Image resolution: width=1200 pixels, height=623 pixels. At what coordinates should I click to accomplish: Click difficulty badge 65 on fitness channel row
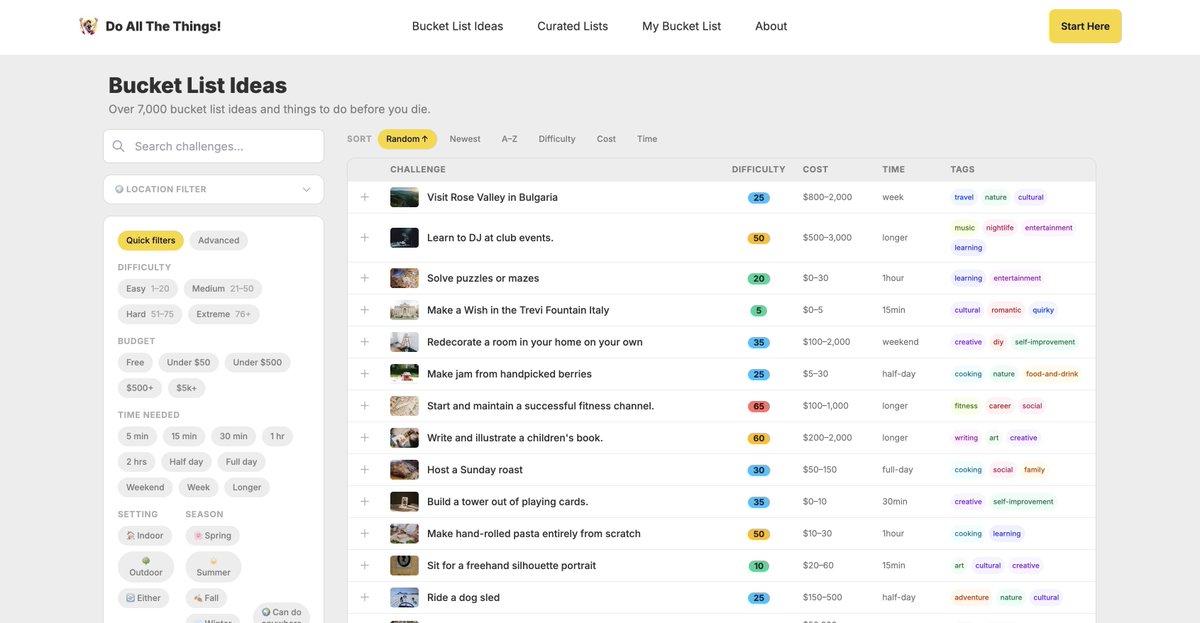(759, 406)
